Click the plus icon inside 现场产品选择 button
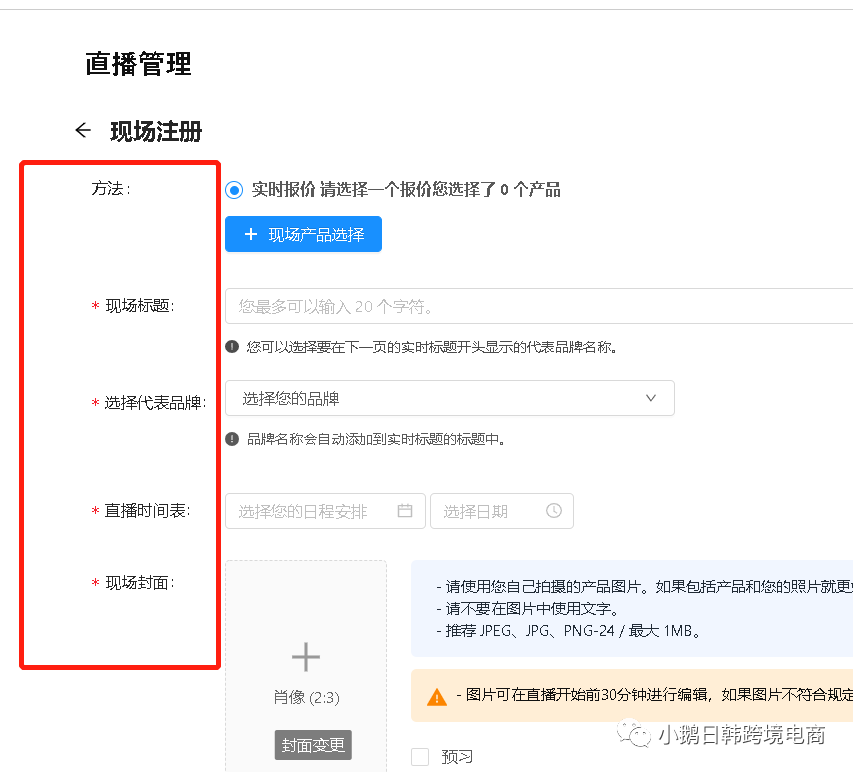The image size is (853, 772). (x=250, y=234)
